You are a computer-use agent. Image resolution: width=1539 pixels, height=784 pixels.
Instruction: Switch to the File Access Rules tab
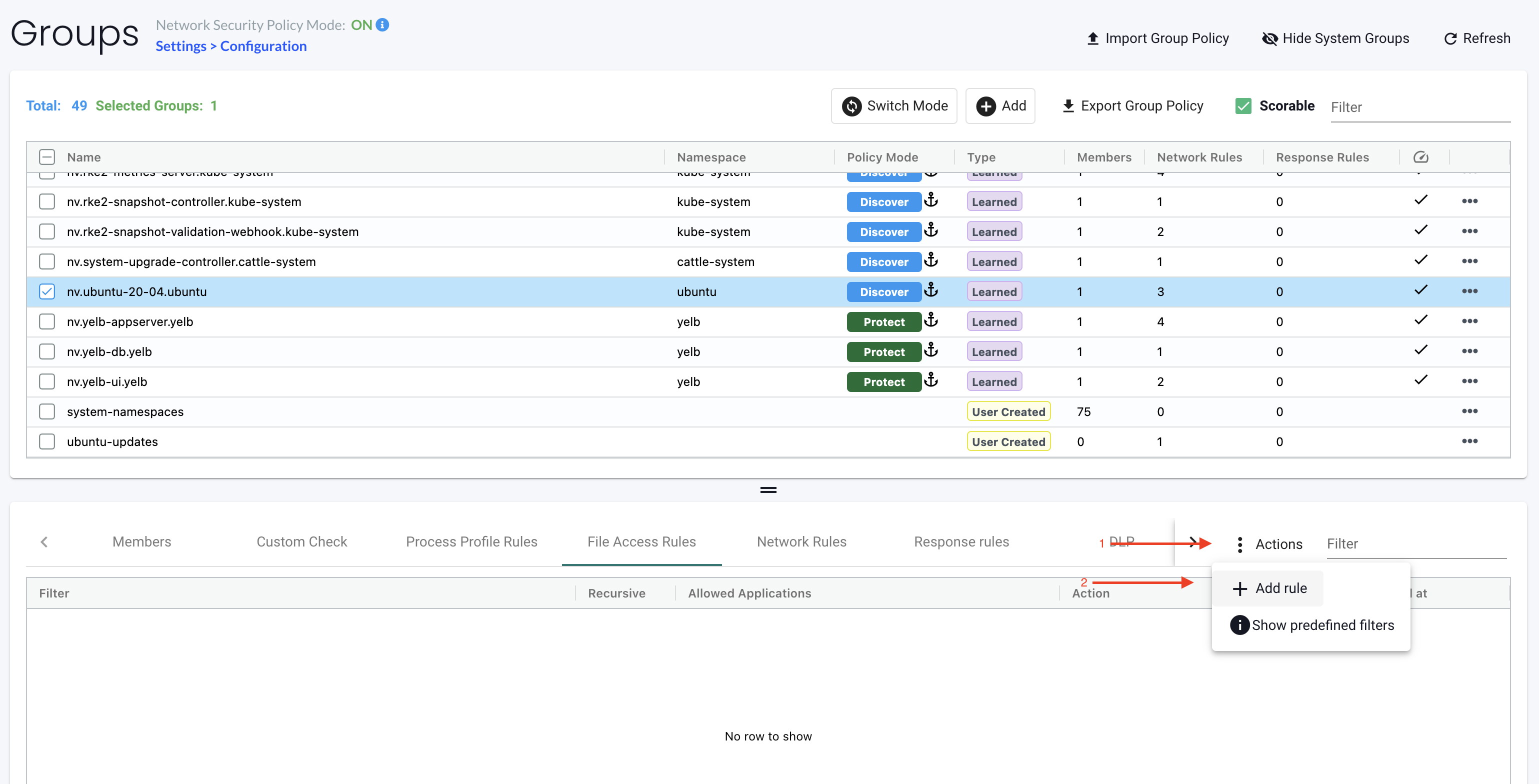pos(641,541)
